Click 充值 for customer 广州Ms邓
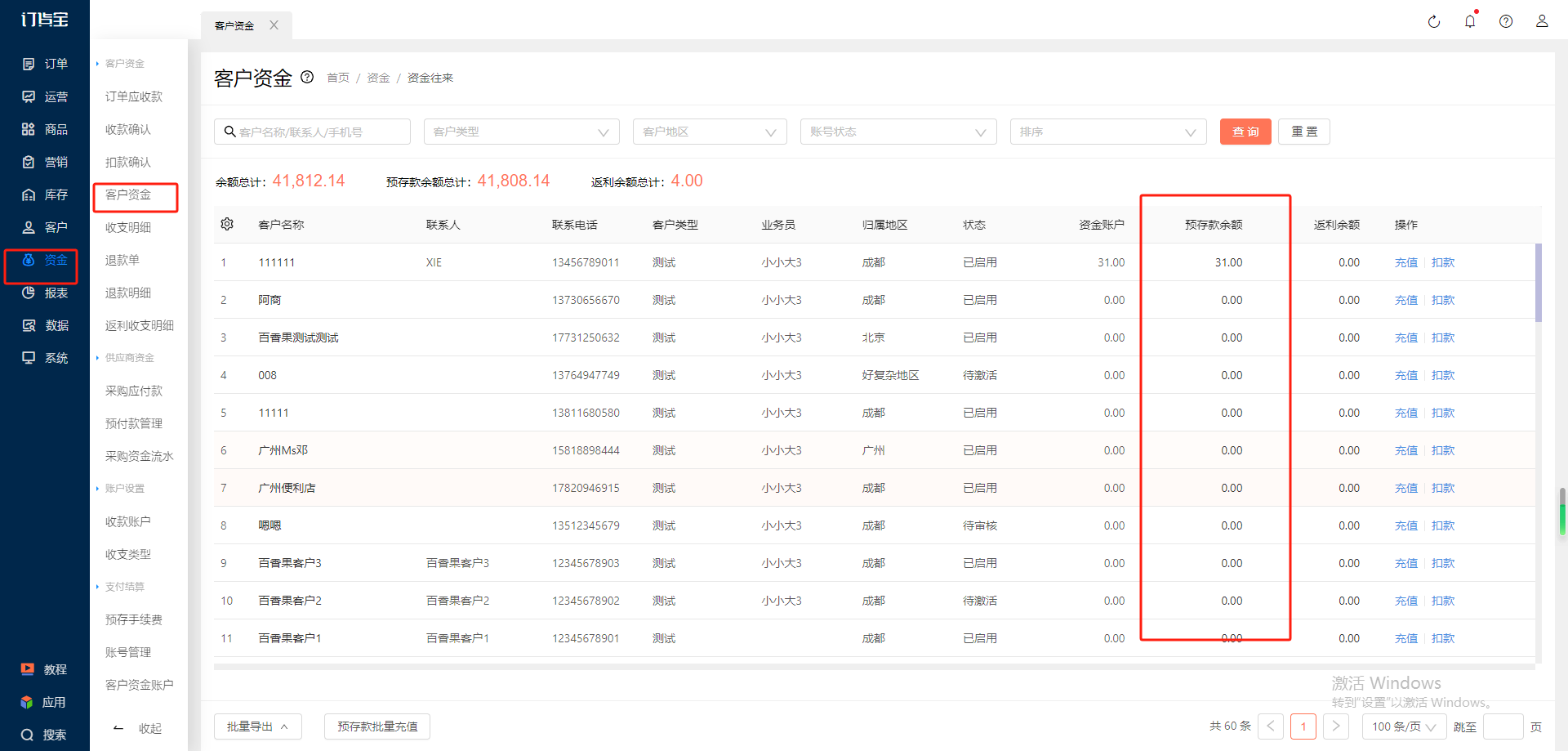Image resolution: width=1568 pixels, height=751 pixels. [x=1406, y=450]
